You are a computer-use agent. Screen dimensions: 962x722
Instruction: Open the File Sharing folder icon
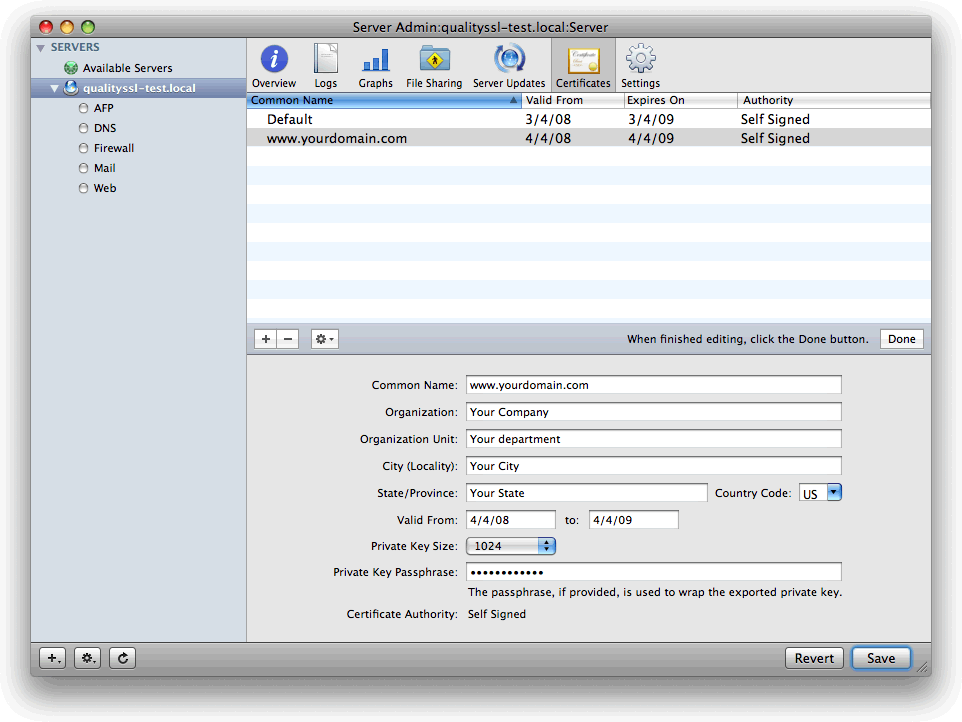click(x=434, y=59)
